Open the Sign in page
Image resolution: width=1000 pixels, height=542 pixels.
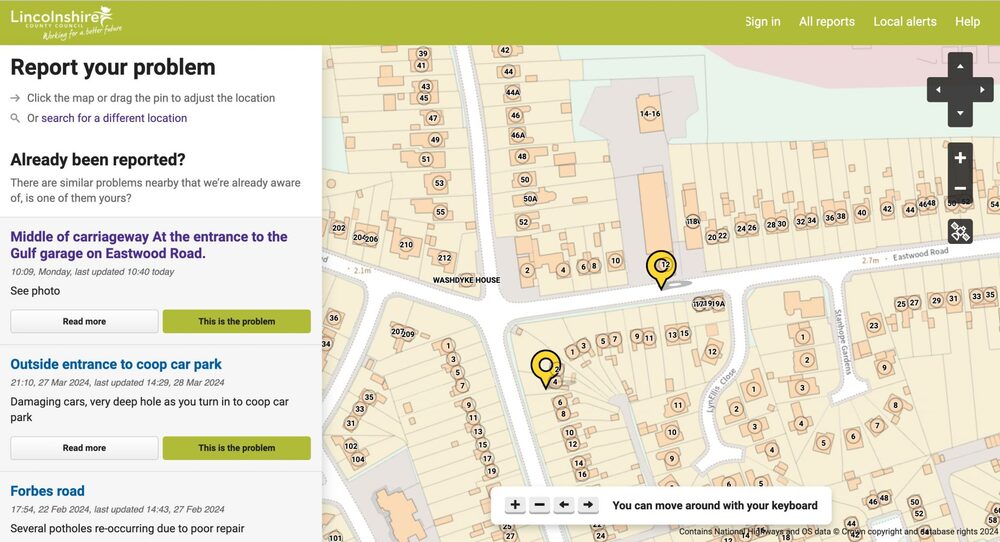[762, 22]
